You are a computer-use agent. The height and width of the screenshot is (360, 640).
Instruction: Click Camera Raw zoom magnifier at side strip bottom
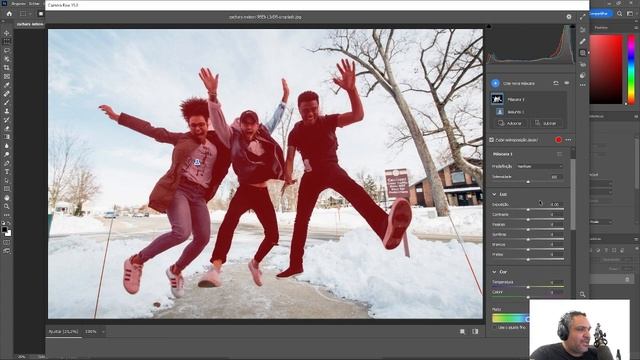(x=582, y=294)
